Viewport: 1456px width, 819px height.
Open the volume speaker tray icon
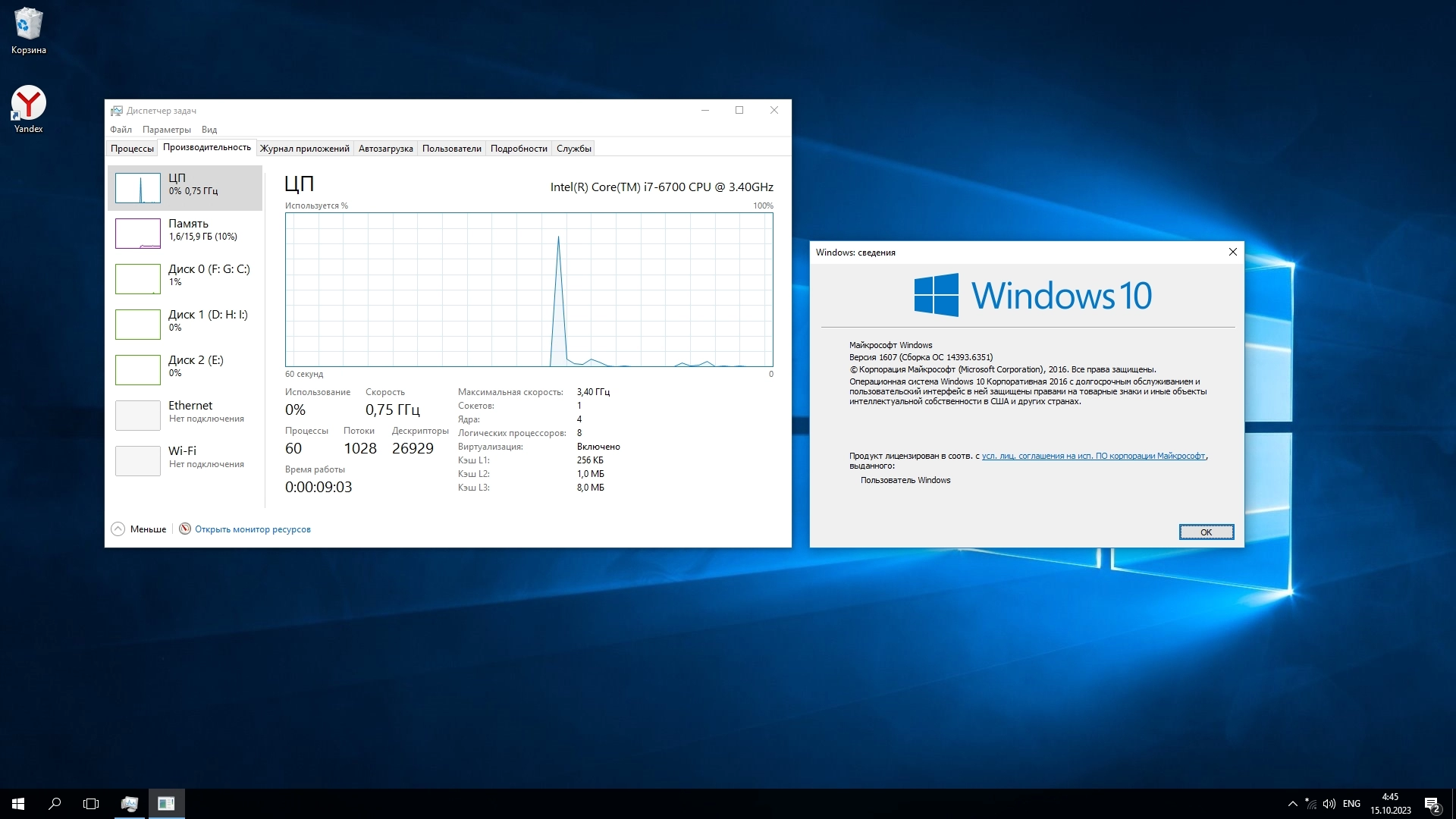[1329, 803]
